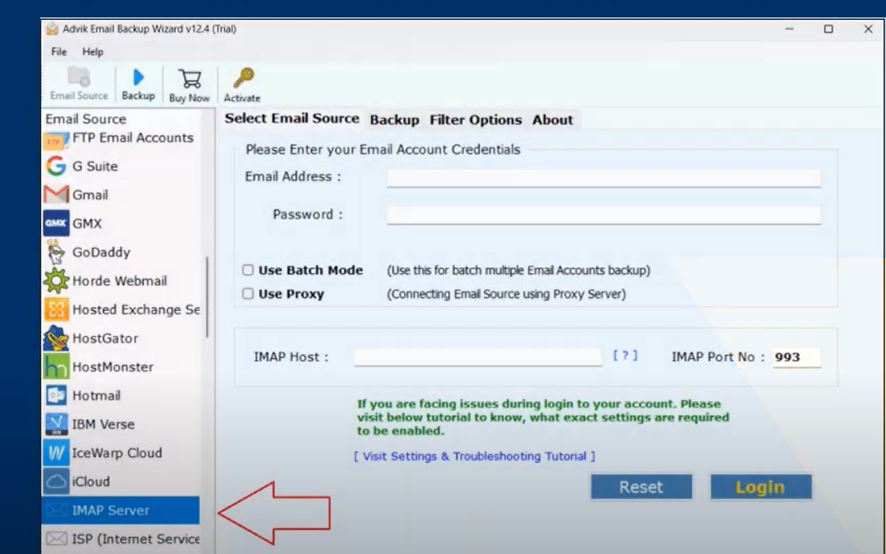This screenshot has height=554, width=886.
Task: Click the Reset button
Action: 641,487
